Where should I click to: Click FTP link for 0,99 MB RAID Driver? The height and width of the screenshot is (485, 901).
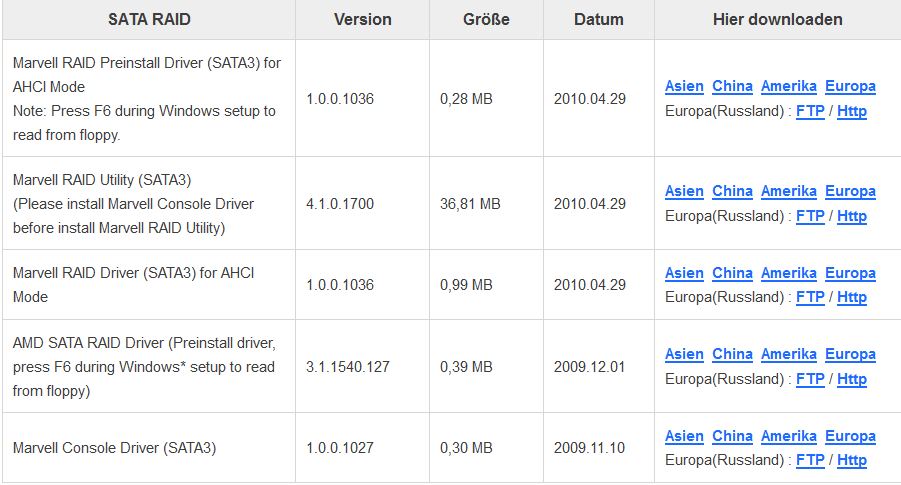coord(810,297)
